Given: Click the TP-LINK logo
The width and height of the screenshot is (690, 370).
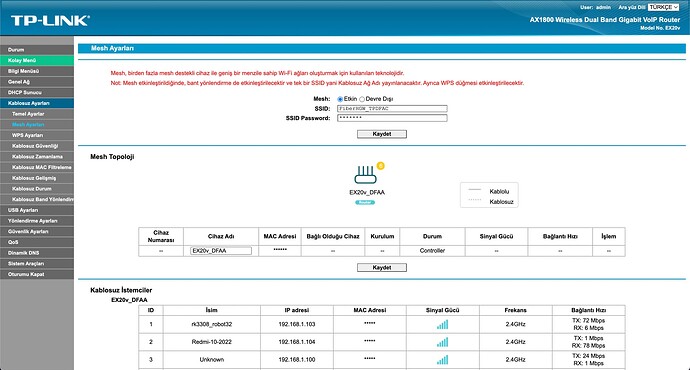Looking at the screenshot, I should pos(50,21).
